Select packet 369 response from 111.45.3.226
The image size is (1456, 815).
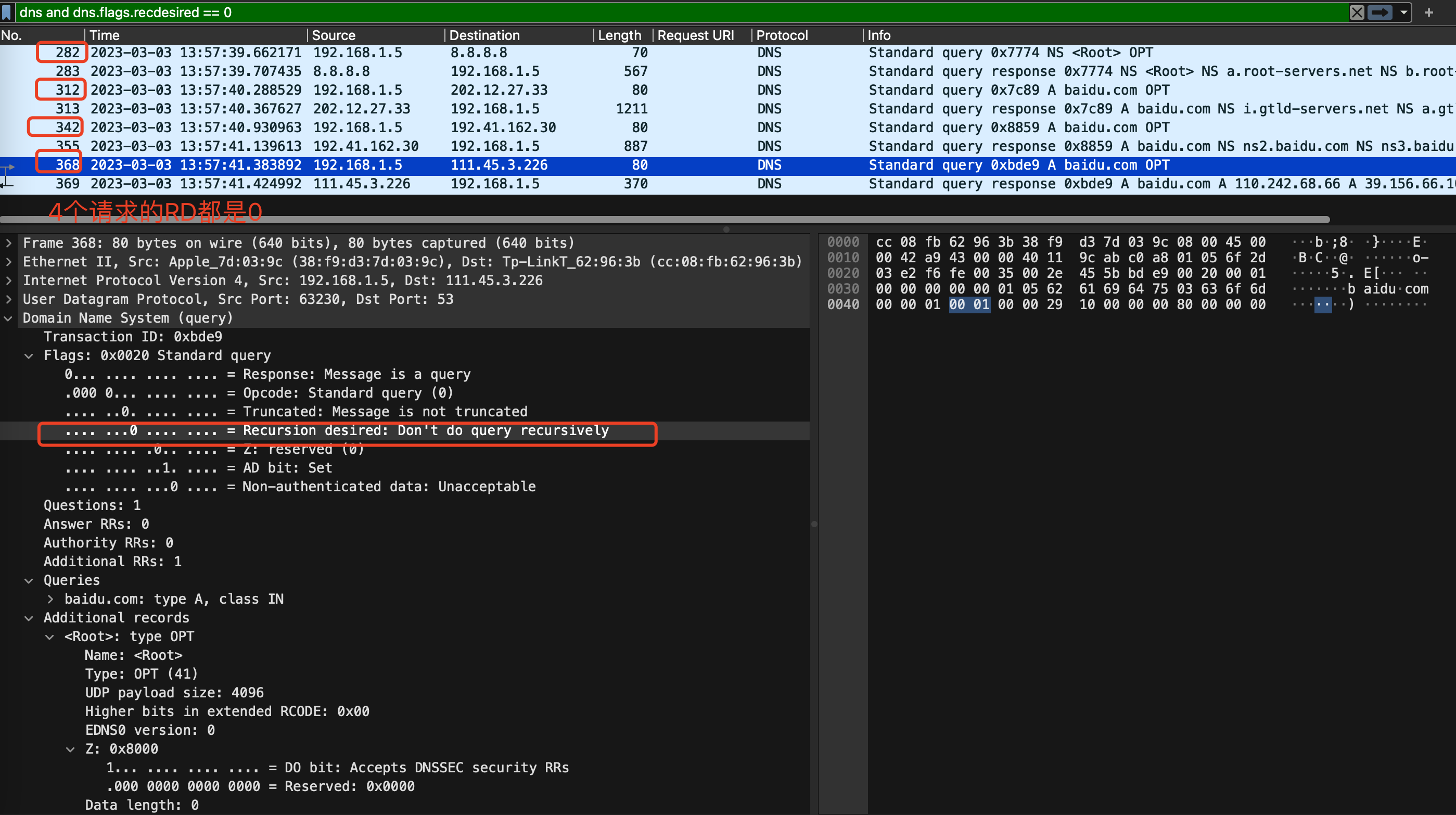[x=728, y=184]
